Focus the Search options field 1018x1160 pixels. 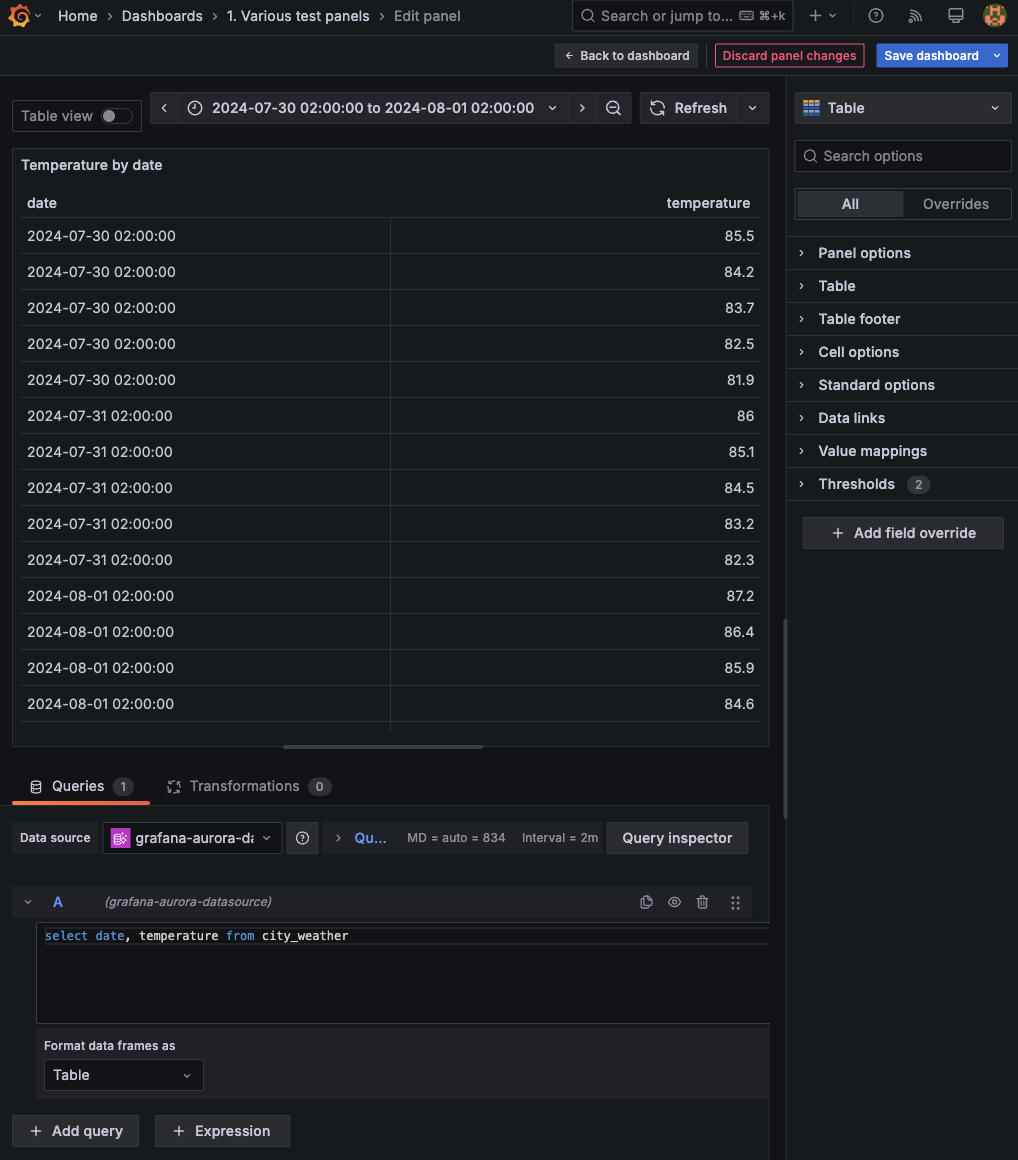pos(903,156)
